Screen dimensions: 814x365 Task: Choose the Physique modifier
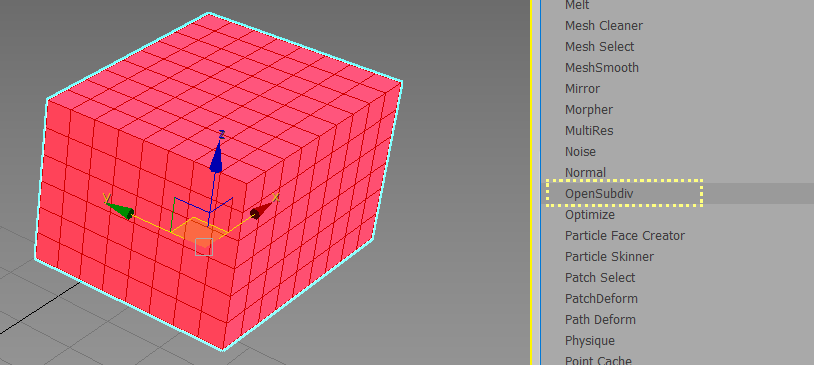pos(677,341)
